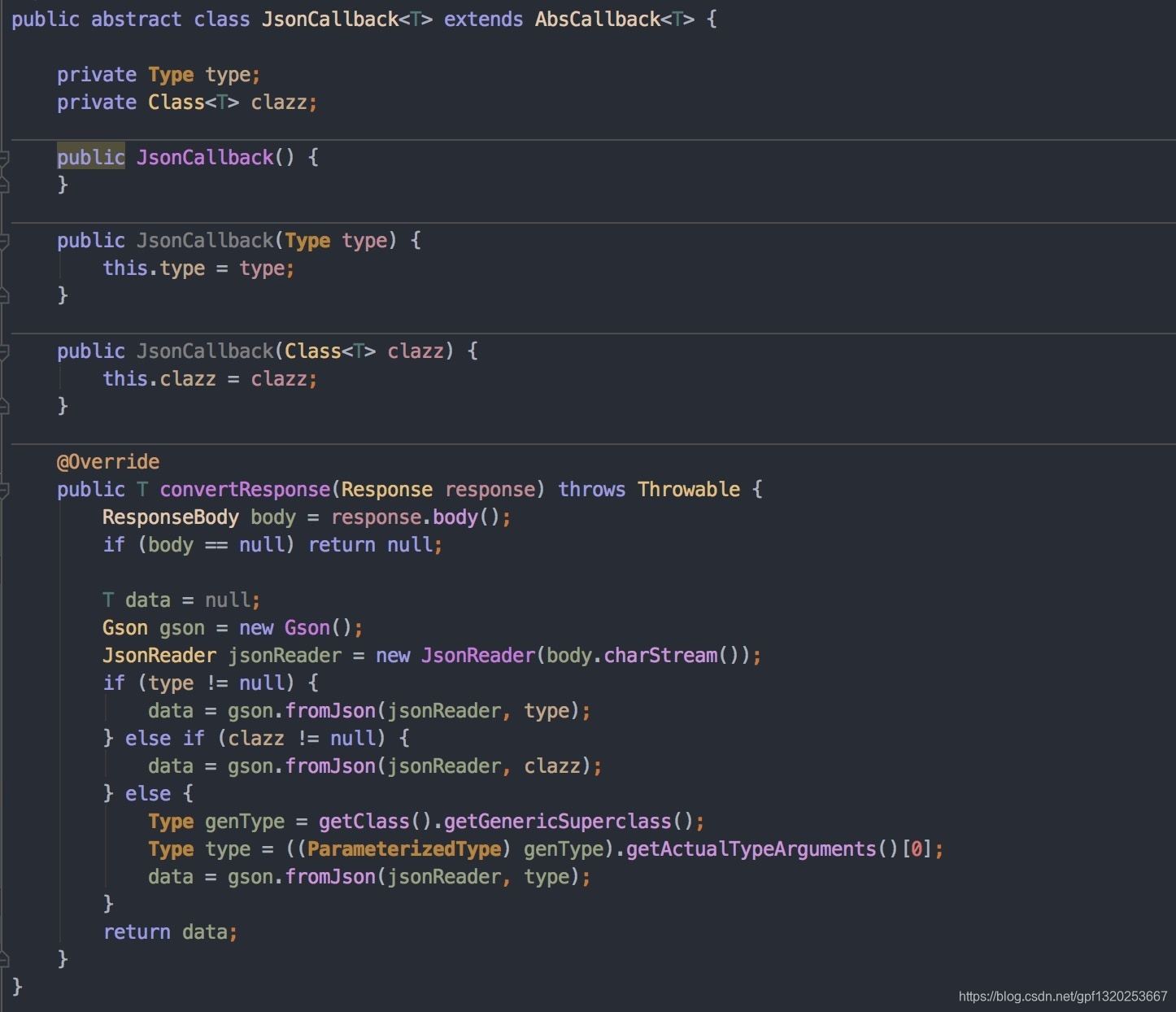1176x1012 pixels.
Task: Click the 'private Class<T> clazz;' field line
Action: click(187, 102)
